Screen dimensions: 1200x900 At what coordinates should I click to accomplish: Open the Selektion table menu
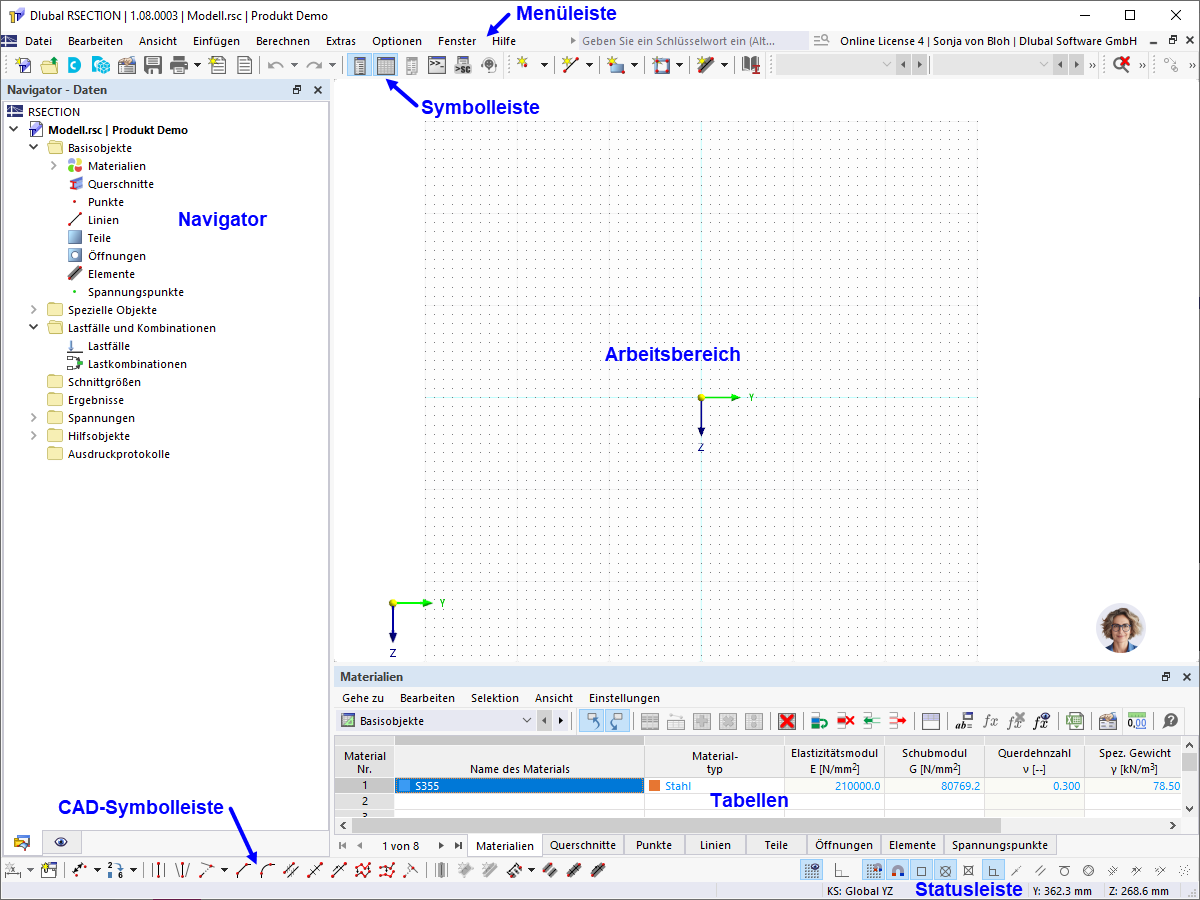pyautogui.click(x=495, y=698)
